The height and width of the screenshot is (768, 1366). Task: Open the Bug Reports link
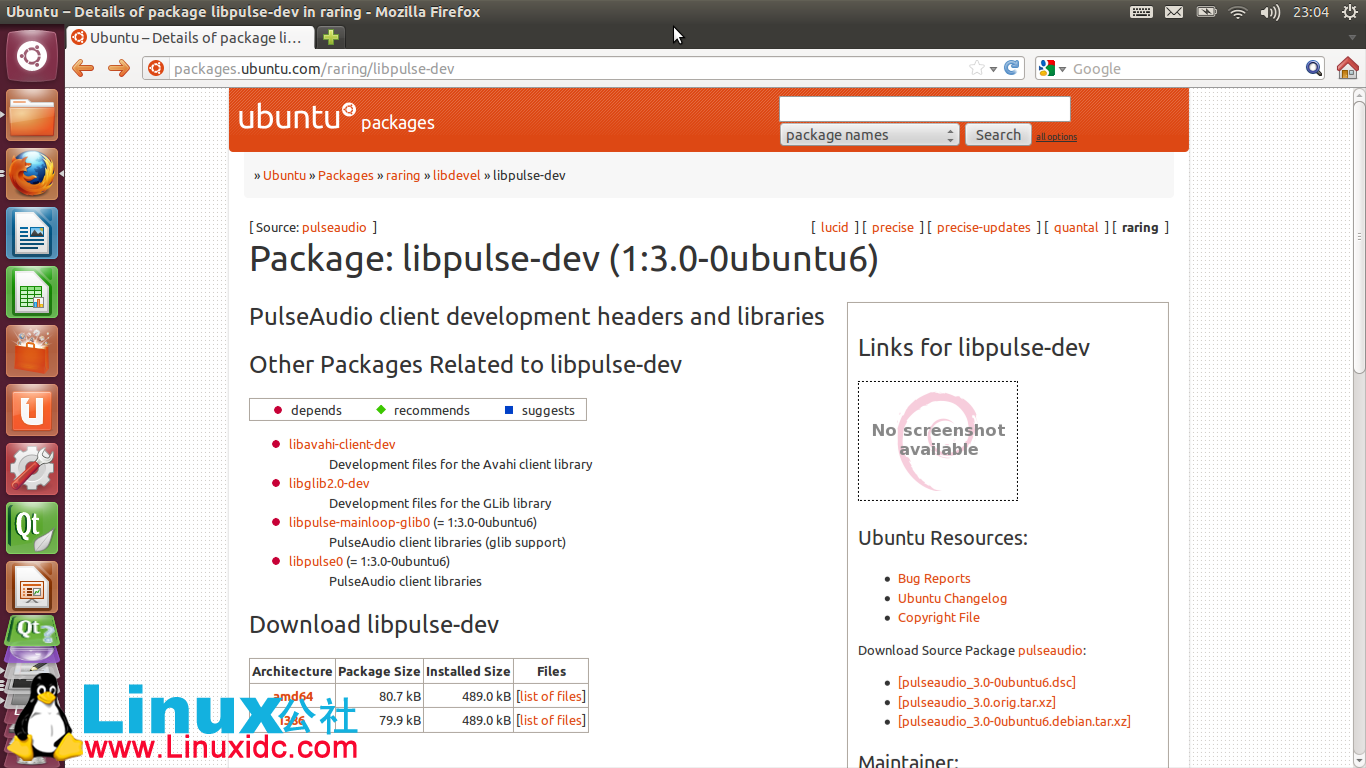[934, 578]
